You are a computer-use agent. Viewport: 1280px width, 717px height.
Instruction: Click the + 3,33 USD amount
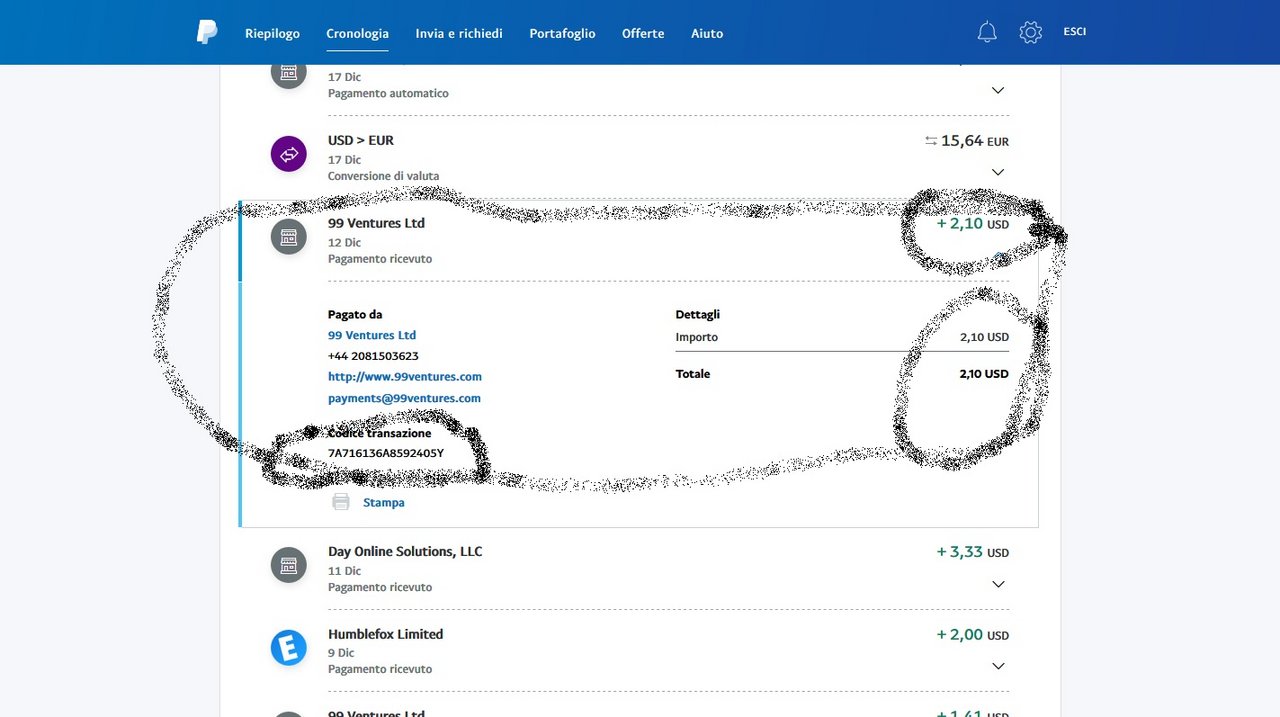(x=972, y=552)
